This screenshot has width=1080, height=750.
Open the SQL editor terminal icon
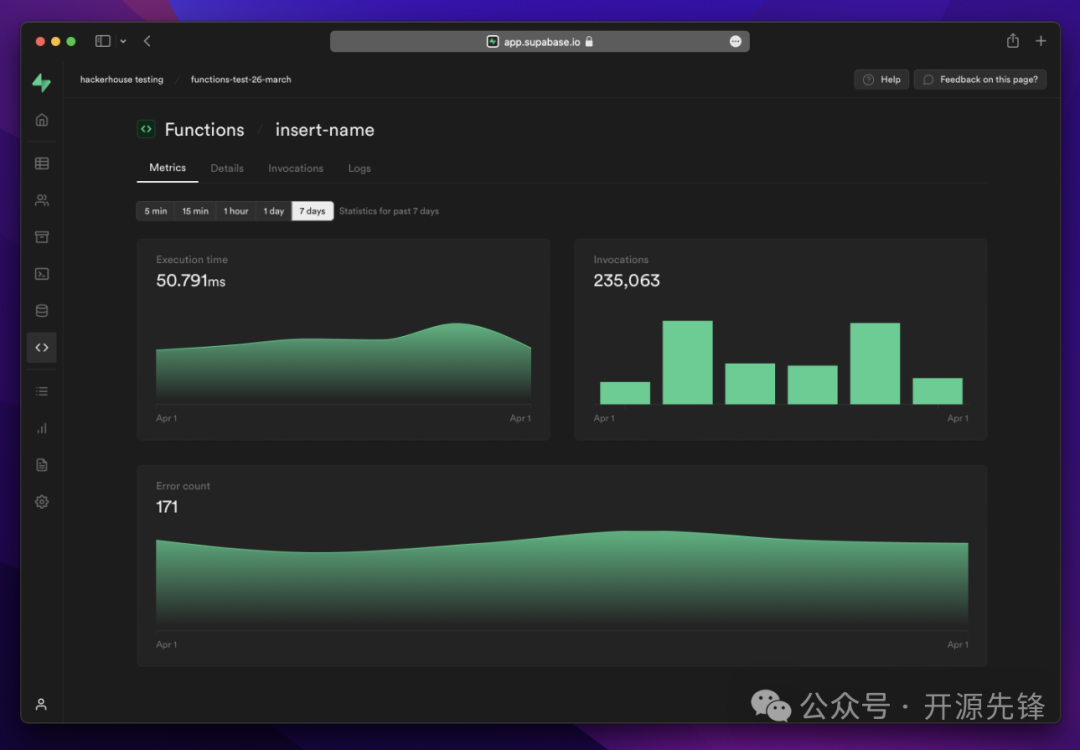coord(42,274)
